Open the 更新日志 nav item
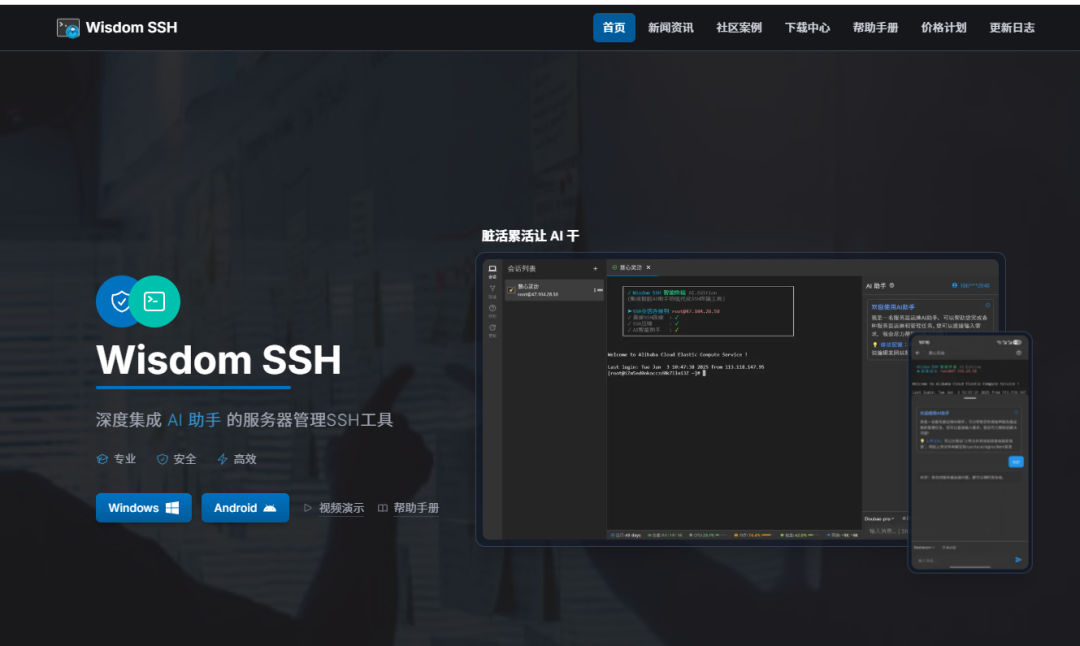The height and width of the screenshot is (646, 1080). [1012, 28]
